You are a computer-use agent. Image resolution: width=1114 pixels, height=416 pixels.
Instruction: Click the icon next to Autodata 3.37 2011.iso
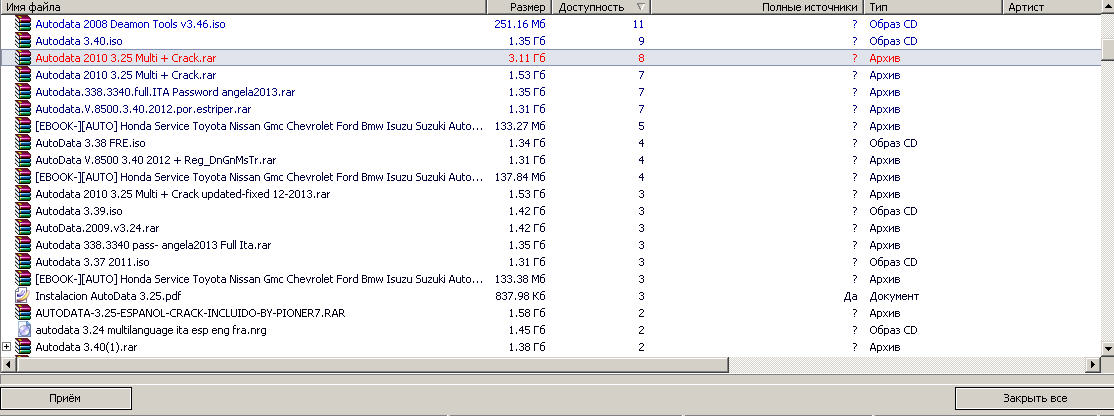tap(23, 263)
